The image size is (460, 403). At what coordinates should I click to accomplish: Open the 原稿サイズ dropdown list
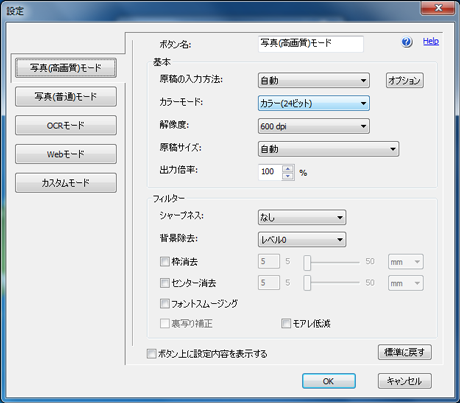[x=328, y=149]
